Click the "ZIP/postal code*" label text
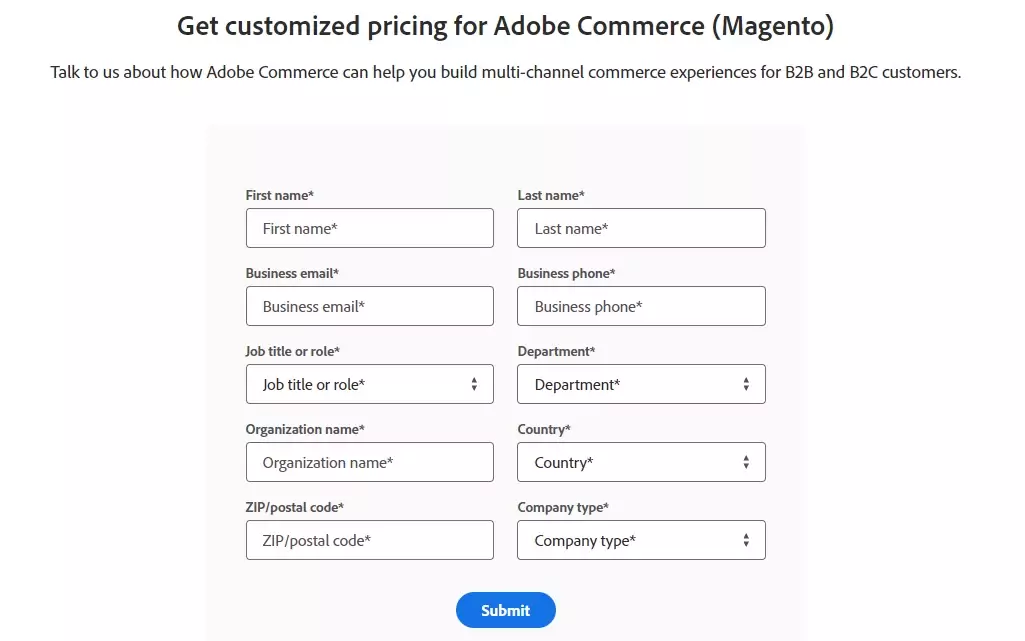1025x641 pixels. pos(295,507)
